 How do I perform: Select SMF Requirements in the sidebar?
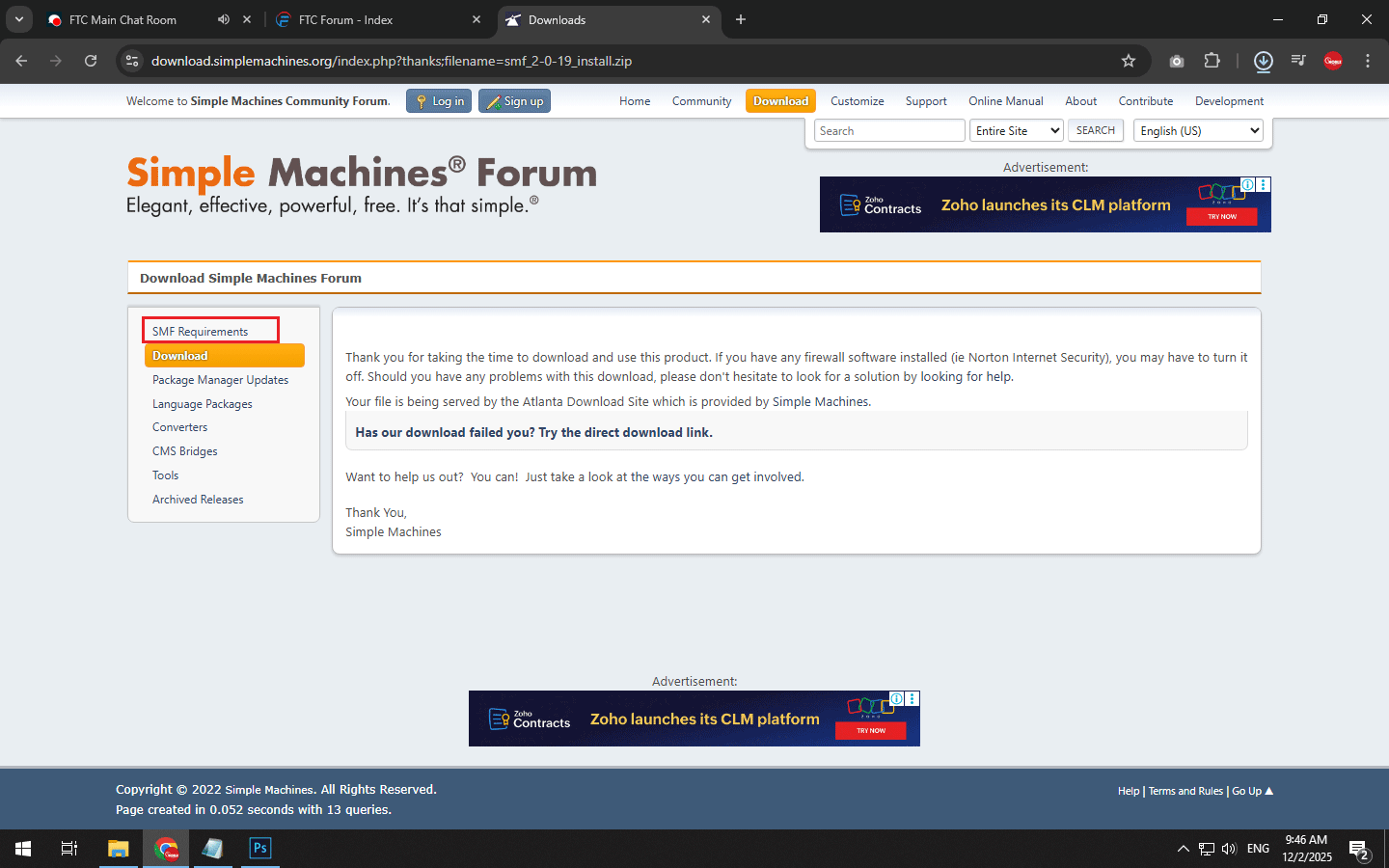coord(200,332)
